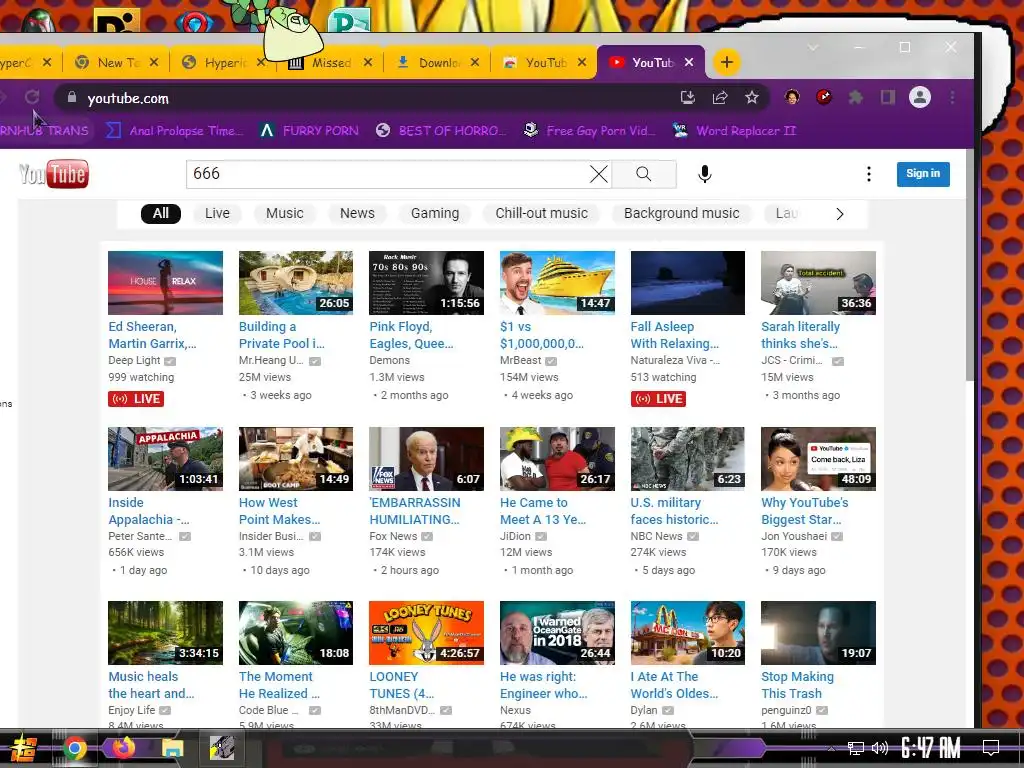Open the MrBeast yacht video thumbnail
The image size is (1024, 768).
(x=557, y=283)
